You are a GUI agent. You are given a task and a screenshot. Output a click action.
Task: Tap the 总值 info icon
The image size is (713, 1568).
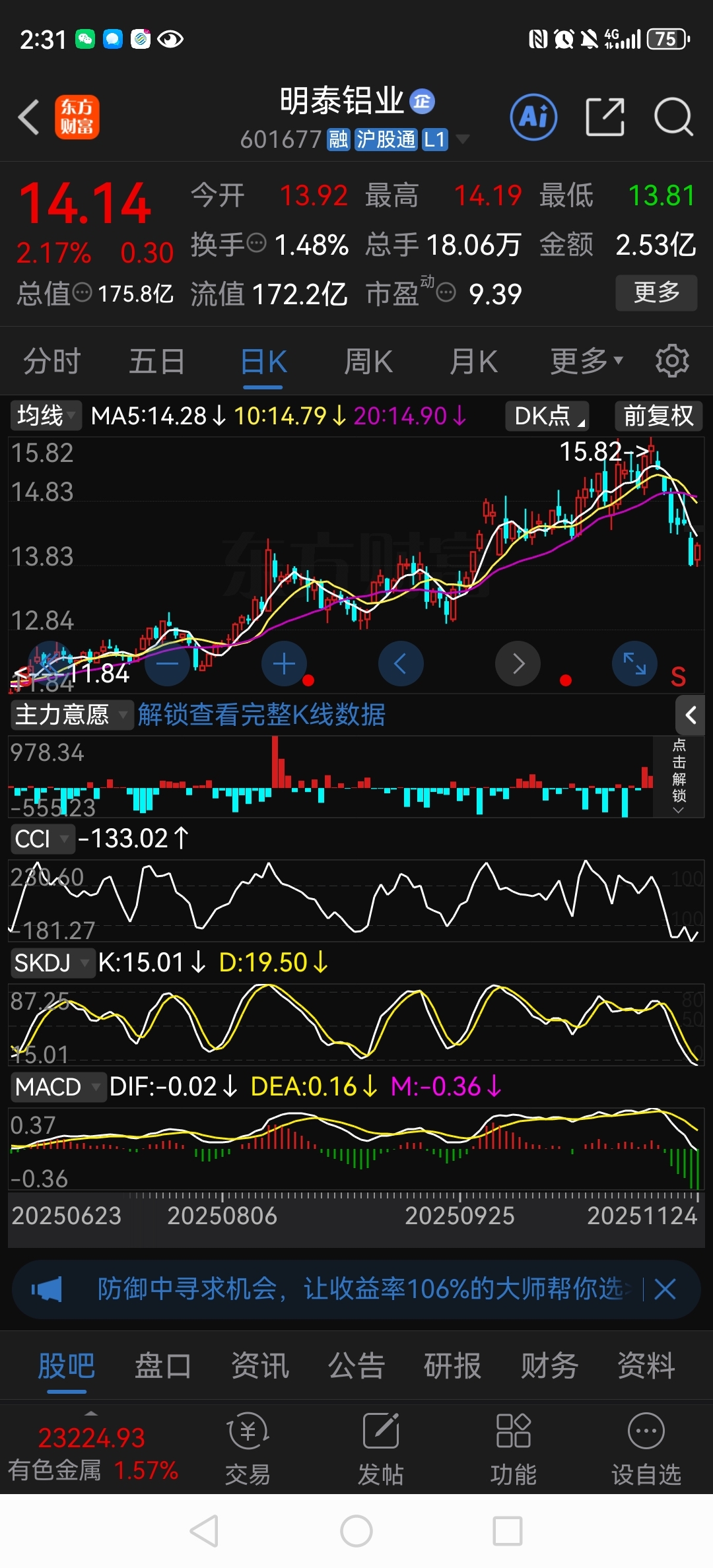coord(82,292)
